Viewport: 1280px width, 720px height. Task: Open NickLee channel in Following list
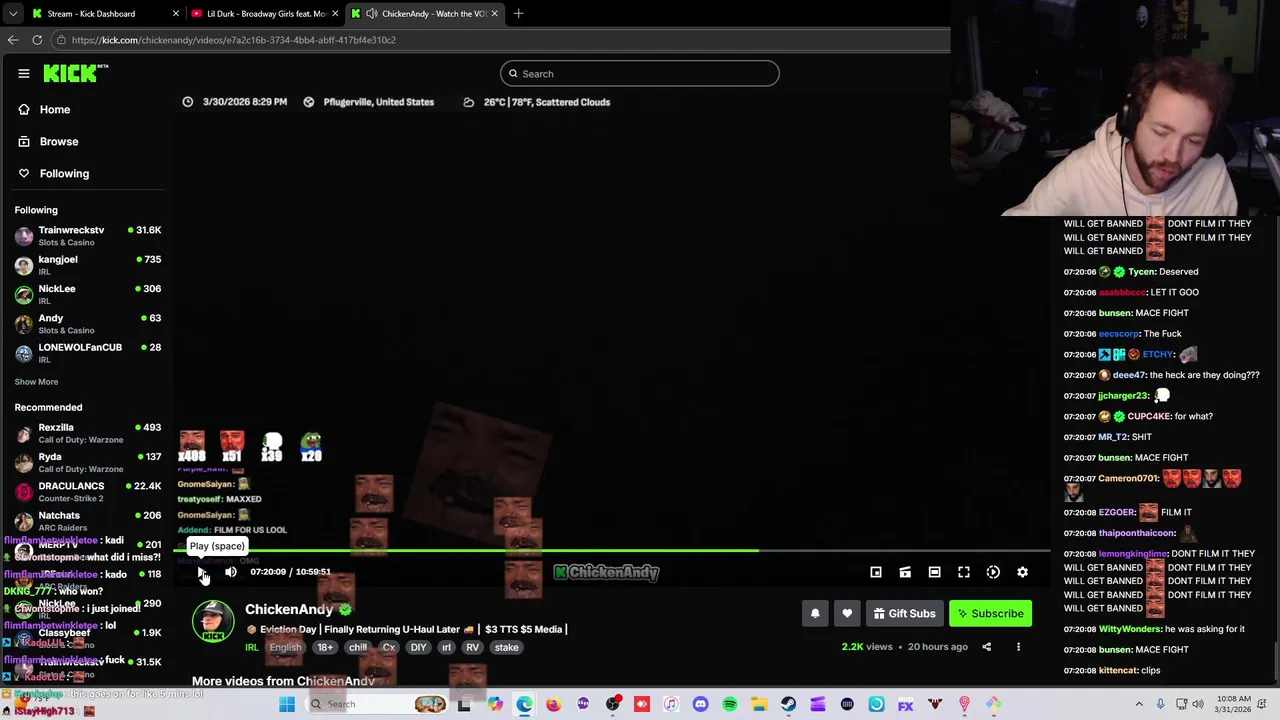(88, 294)
